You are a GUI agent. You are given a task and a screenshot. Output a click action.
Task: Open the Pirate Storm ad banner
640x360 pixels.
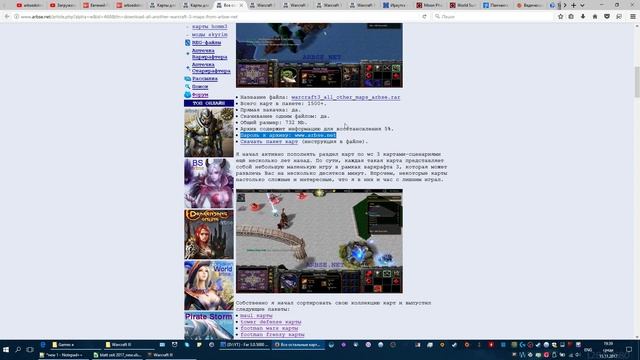click(209, 326)
